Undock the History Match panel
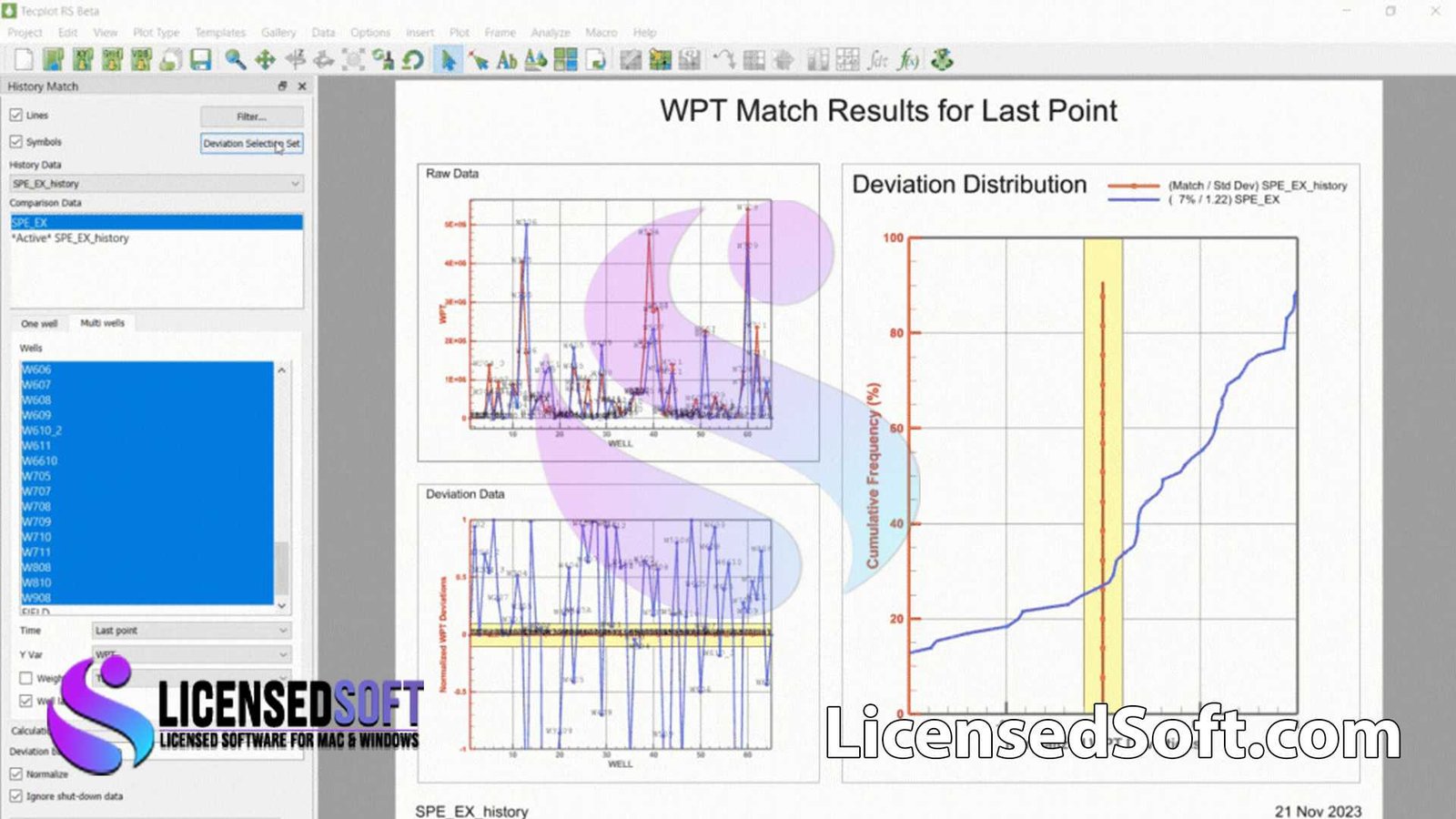 click(282, 86)
